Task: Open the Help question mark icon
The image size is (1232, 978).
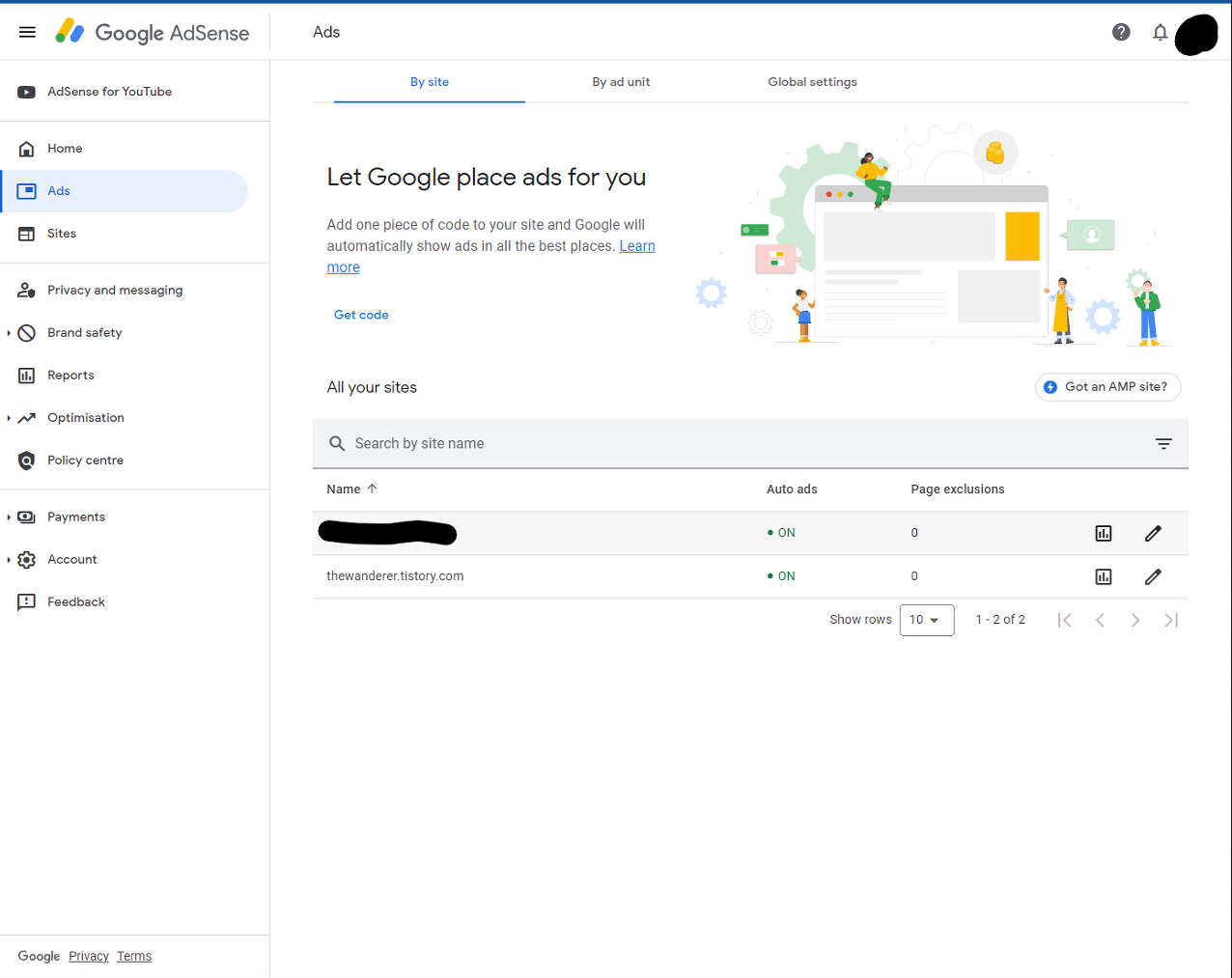Action: pos(1121,32)
